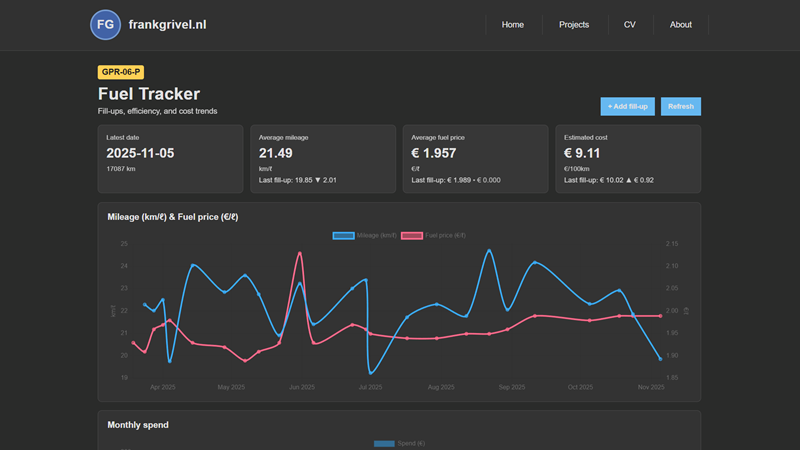Click the Spend (€) legend box
The image size is (800, 450).
click(x=385, y=443)
